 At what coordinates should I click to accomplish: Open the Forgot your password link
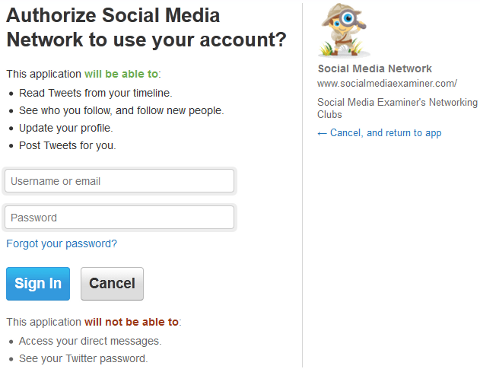point(62,244)
